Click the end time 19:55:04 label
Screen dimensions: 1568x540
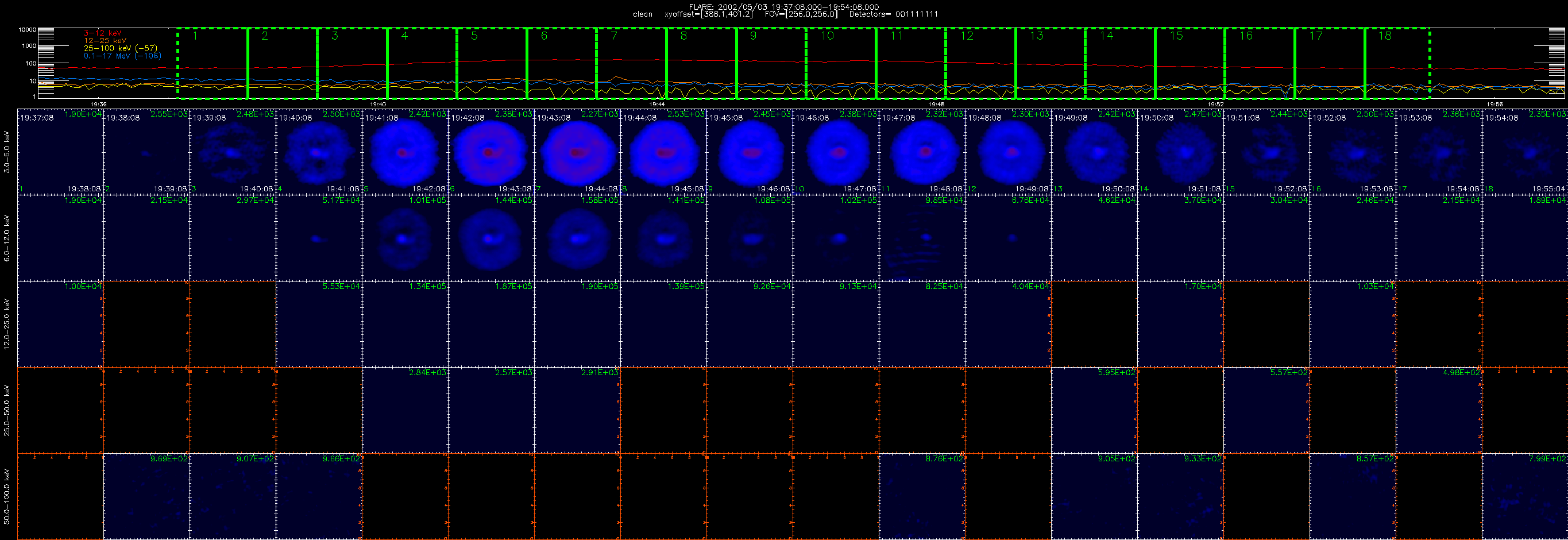1550,189
